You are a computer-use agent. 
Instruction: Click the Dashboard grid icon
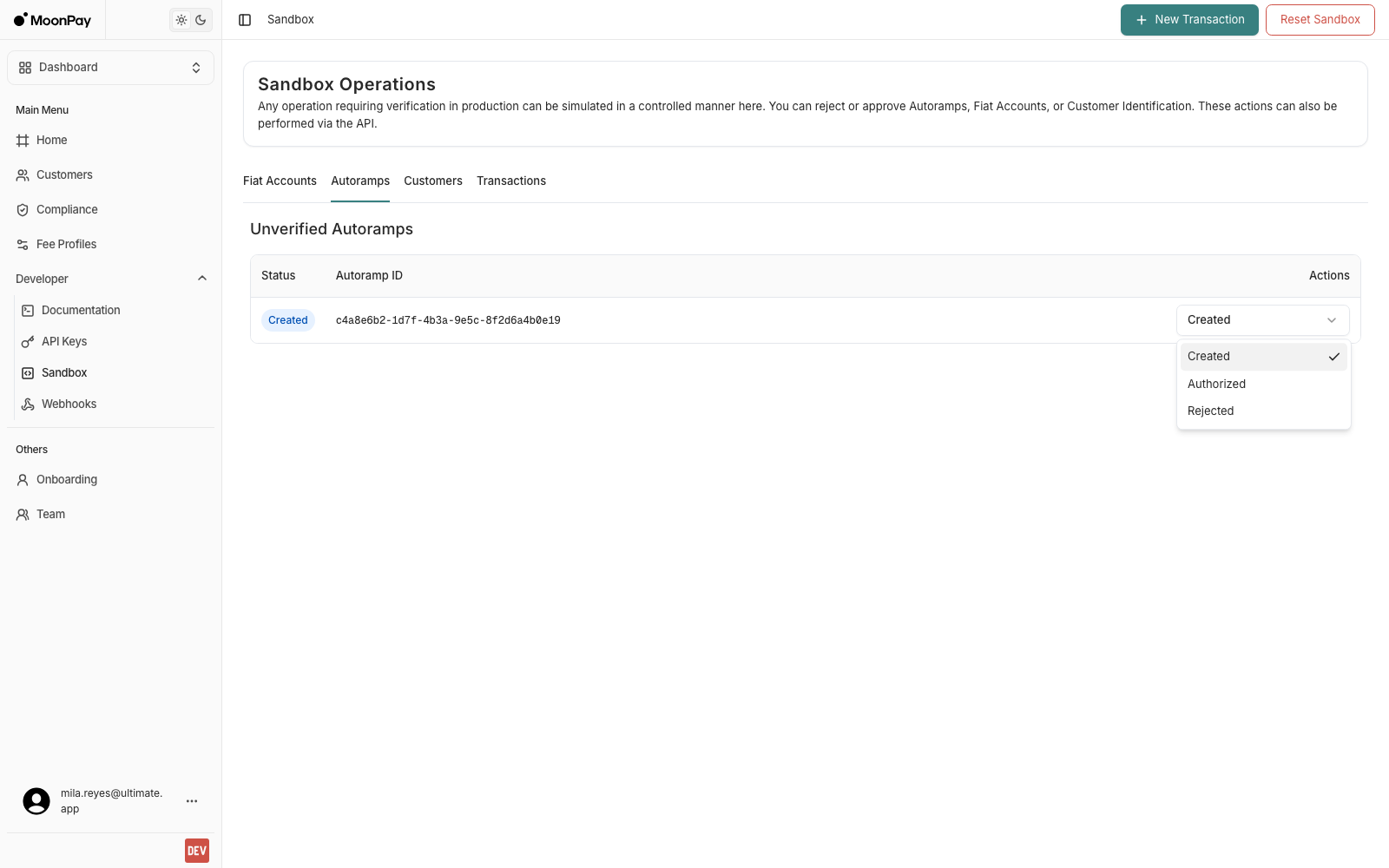tap(25, 68)
